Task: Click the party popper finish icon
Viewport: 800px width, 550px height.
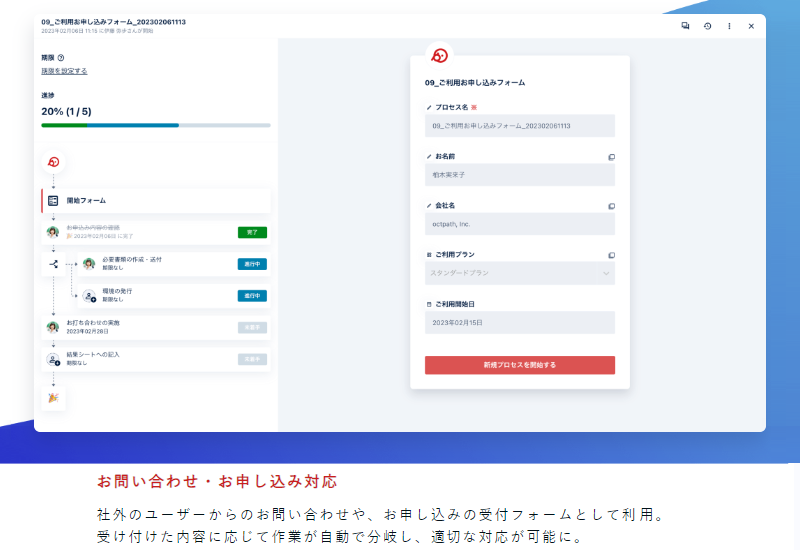Action: [53, 397]
